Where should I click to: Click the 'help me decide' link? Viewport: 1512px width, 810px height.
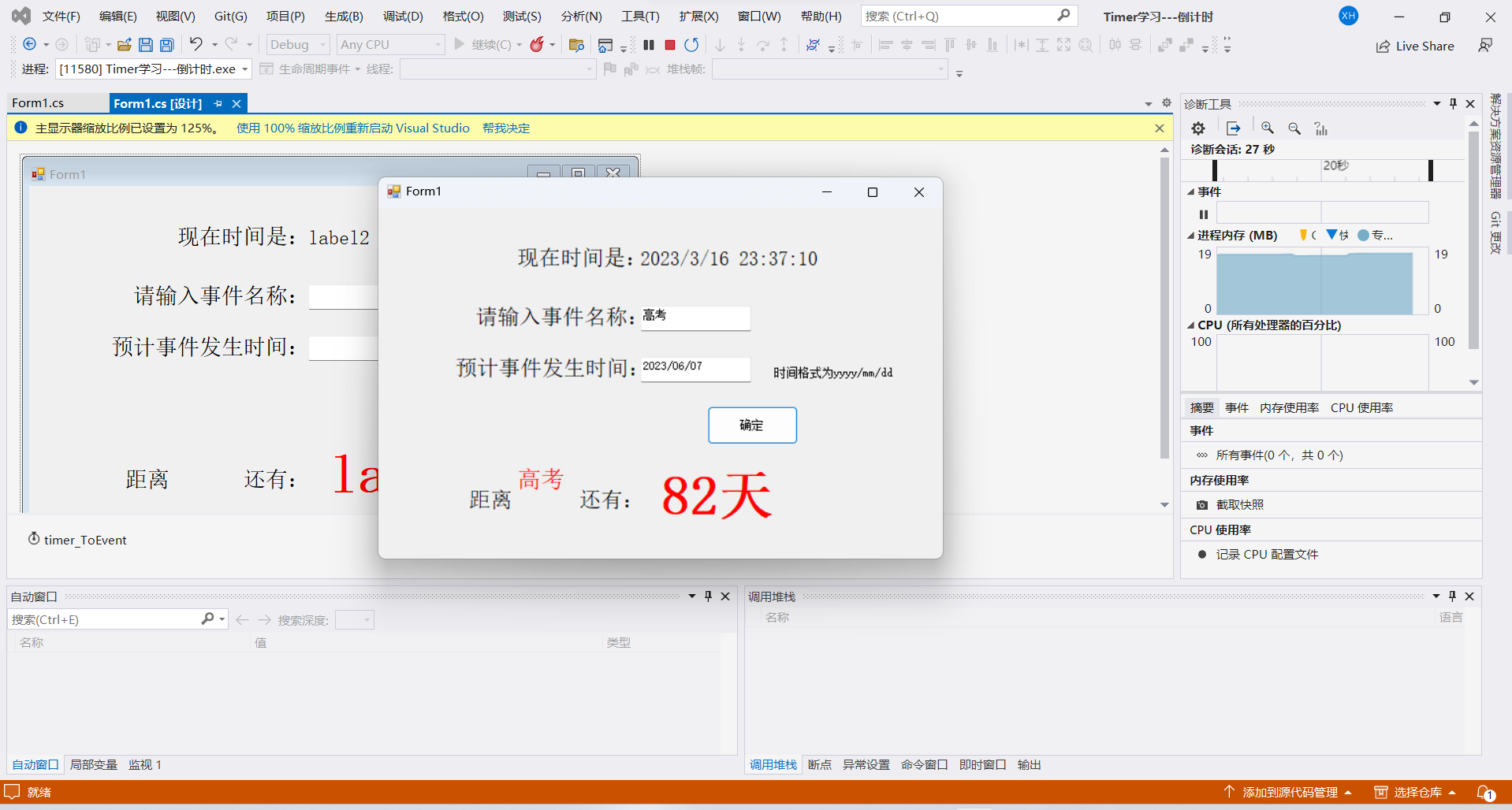(x=506, y=128)
